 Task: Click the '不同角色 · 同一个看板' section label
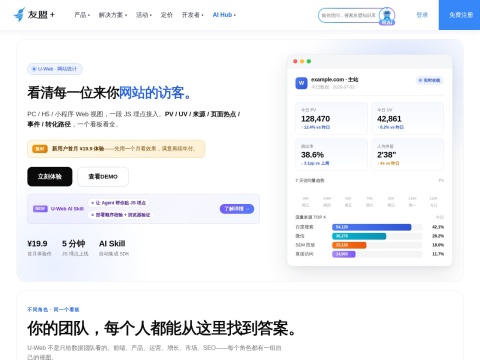[53, 310]
